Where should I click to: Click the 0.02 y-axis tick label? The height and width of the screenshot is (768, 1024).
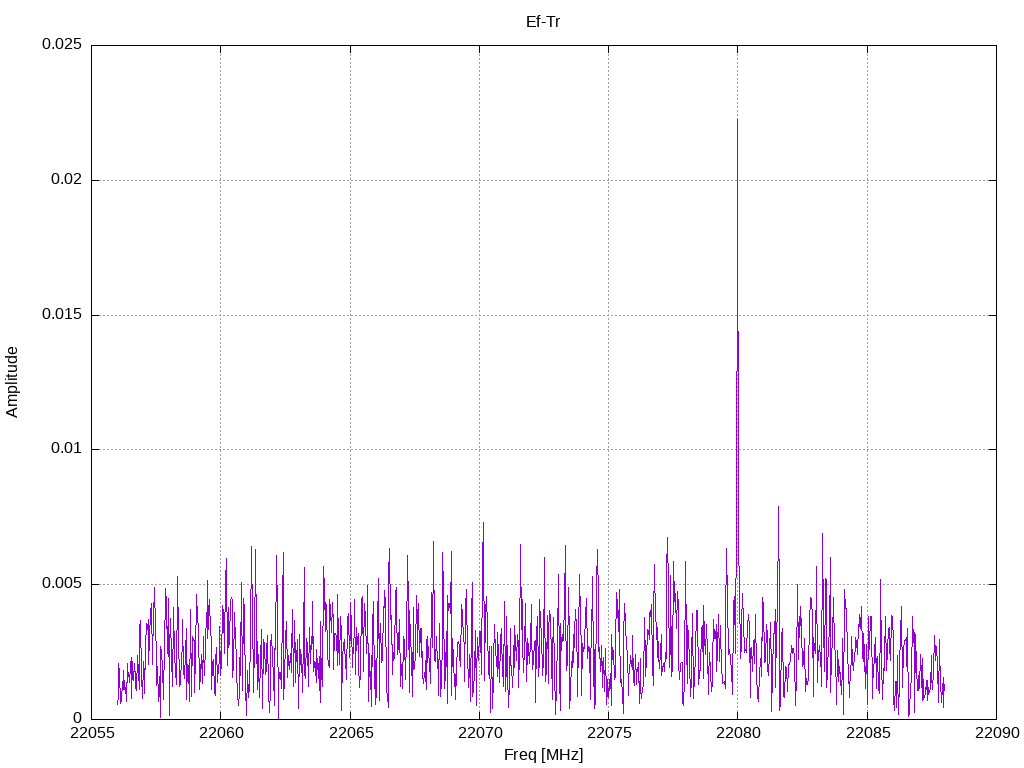[65, 180]
